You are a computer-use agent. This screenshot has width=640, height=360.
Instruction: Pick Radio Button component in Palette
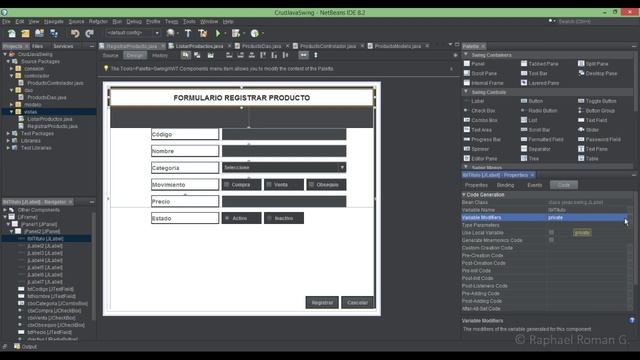coord(539,111)
